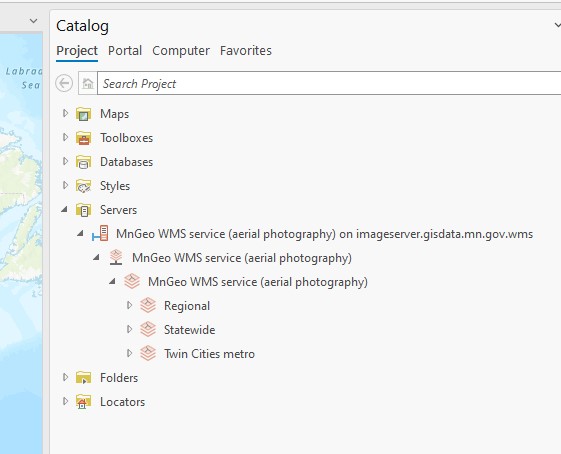Select the Maps tree item
This screenshot has height=454, width=561.
pos(114,114)
